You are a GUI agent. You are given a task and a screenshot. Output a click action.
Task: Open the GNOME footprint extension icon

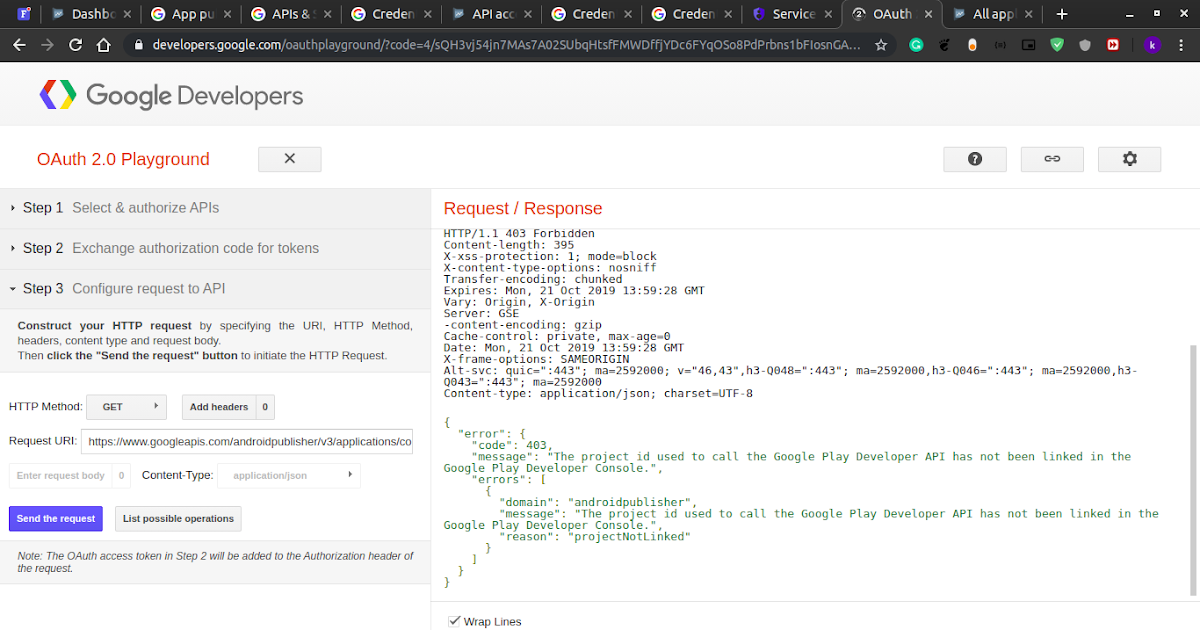944,45
